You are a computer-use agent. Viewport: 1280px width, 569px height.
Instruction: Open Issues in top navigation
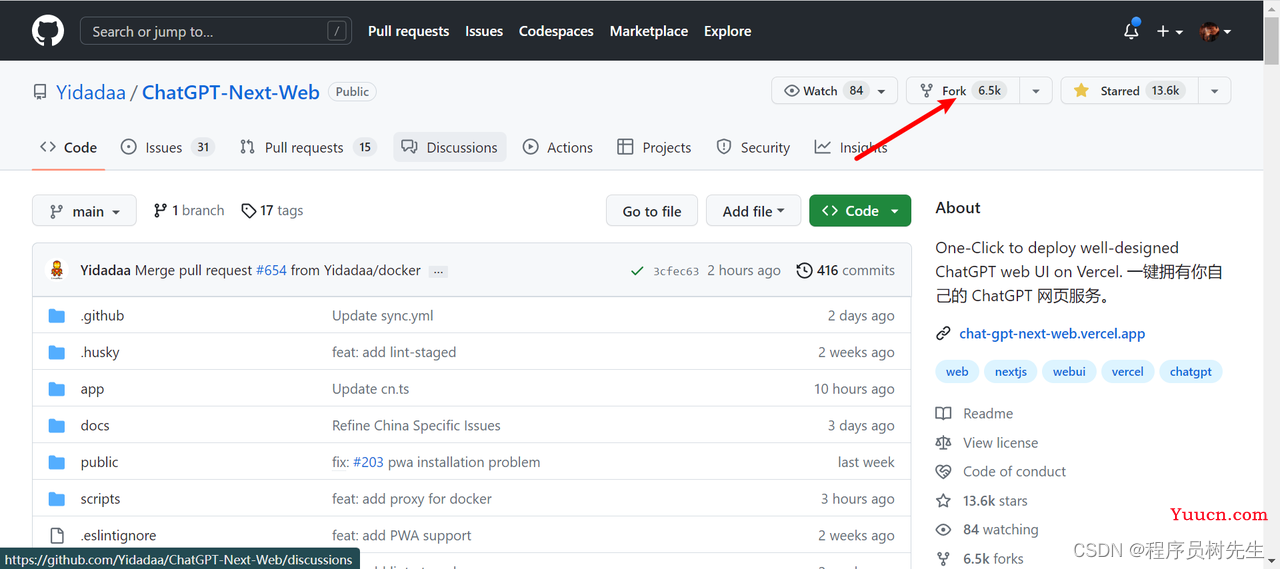(x=484, y=31)
